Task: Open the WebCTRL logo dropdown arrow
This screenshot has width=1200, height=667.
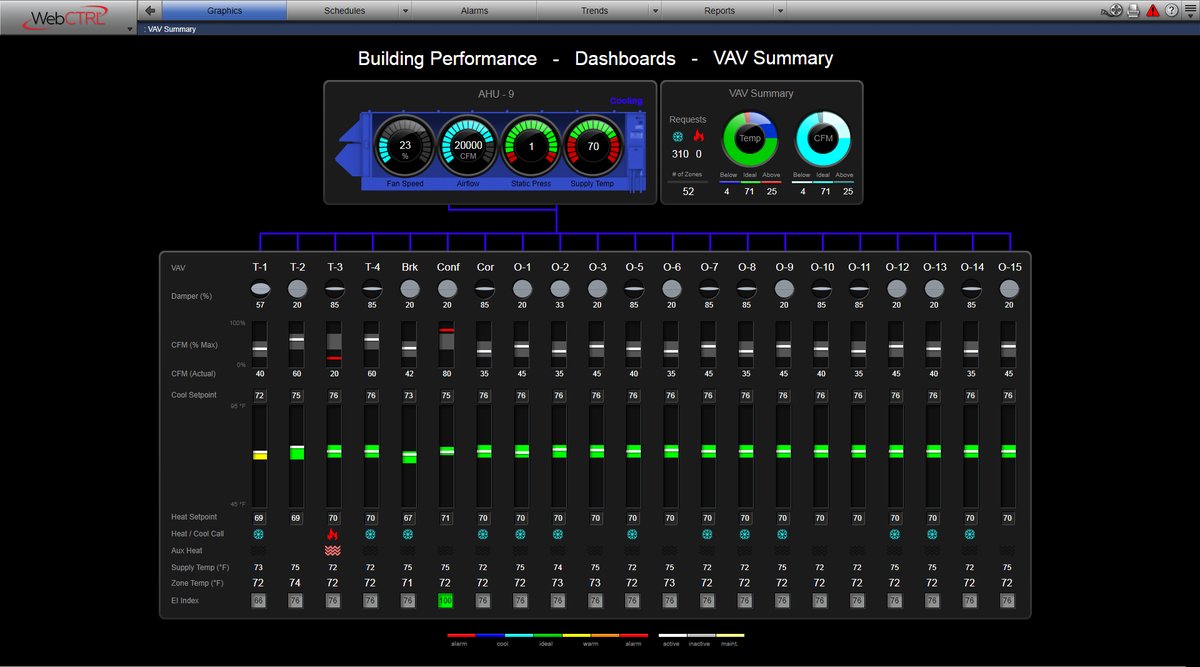Action: tap(130, 29)
